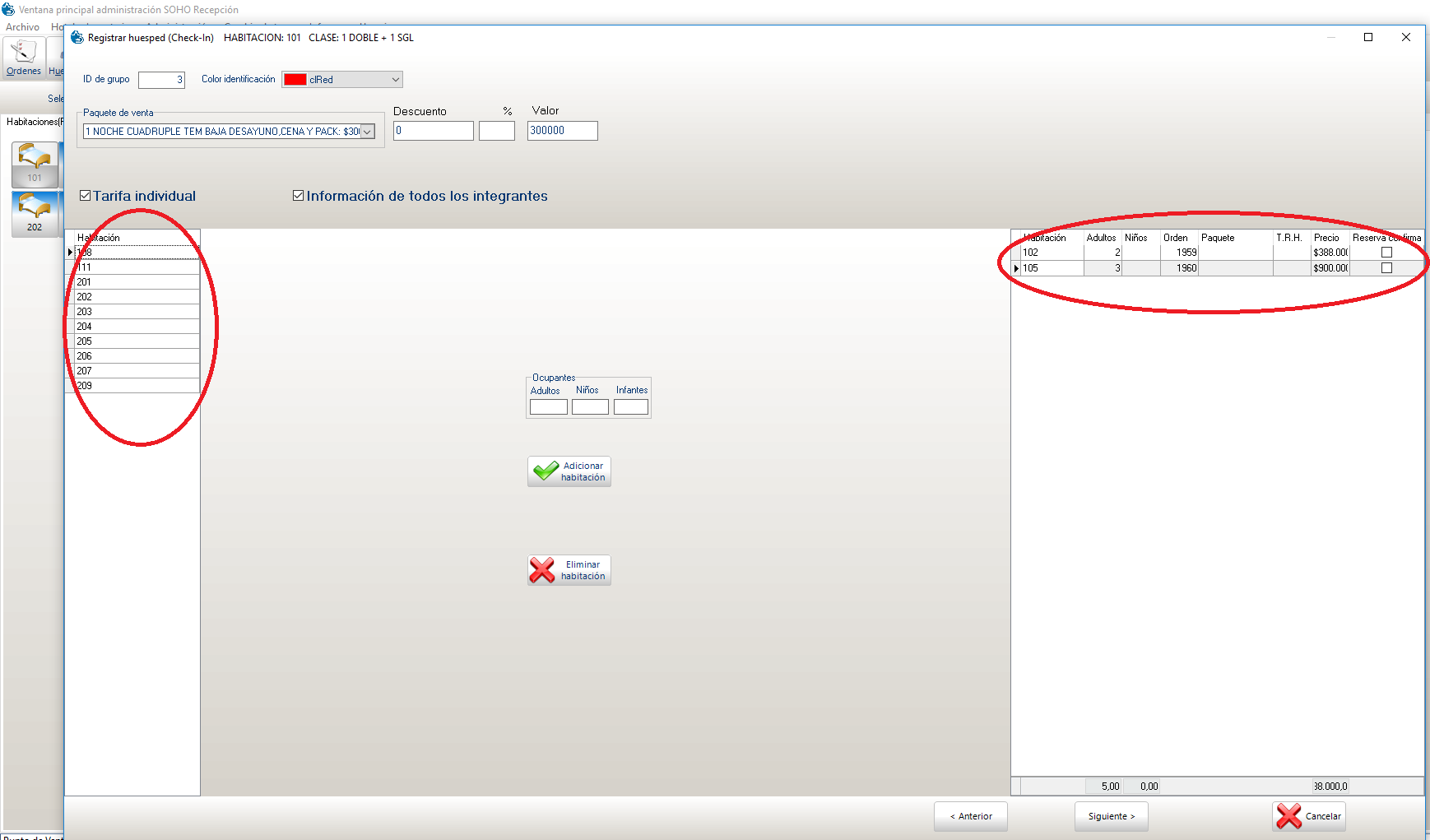The height and width of the screenshot is (840, 1430).
Task: Check Reserva confirmada box for room 102
Action: [x=1386, y=253]
